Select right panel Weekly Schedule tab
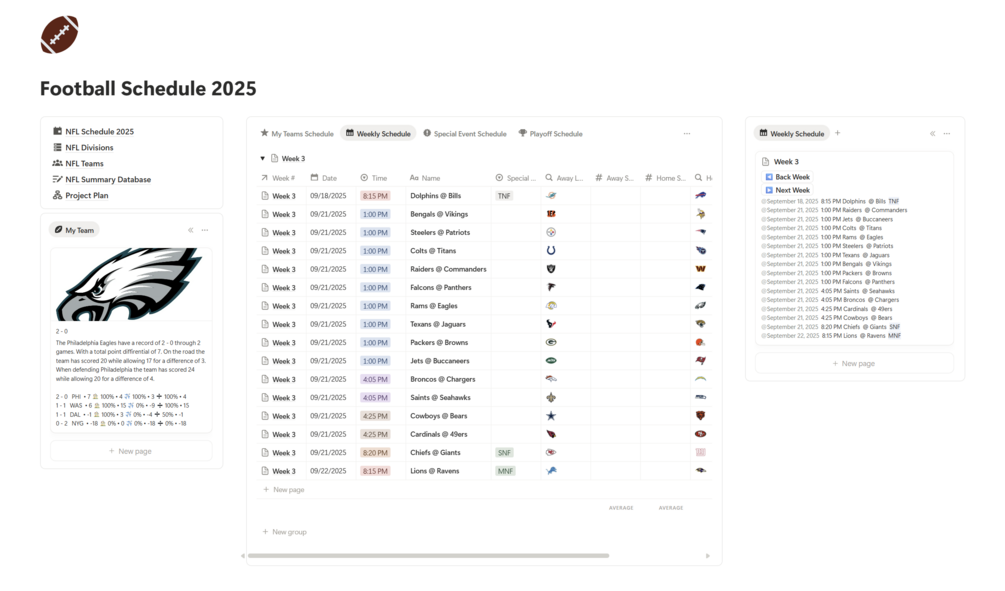The image size is (1005, 591). pos(792,134)
